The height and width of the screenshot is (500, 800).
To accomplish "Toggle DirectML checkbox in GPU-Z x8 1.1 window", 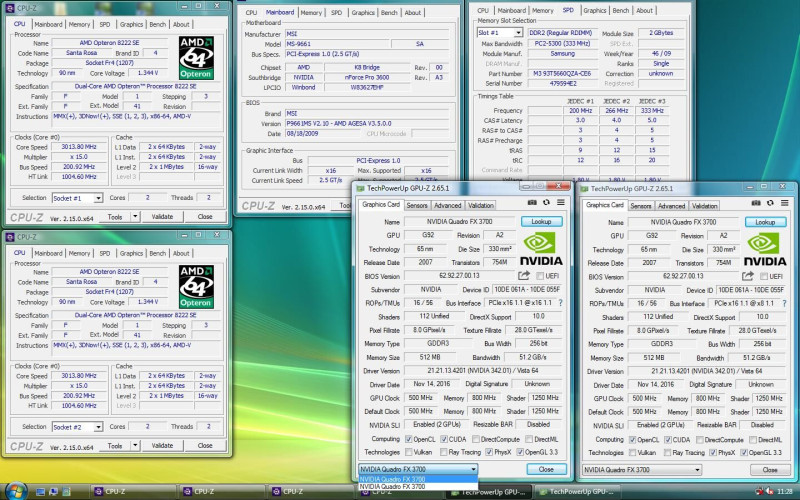I will click(753, 439).
